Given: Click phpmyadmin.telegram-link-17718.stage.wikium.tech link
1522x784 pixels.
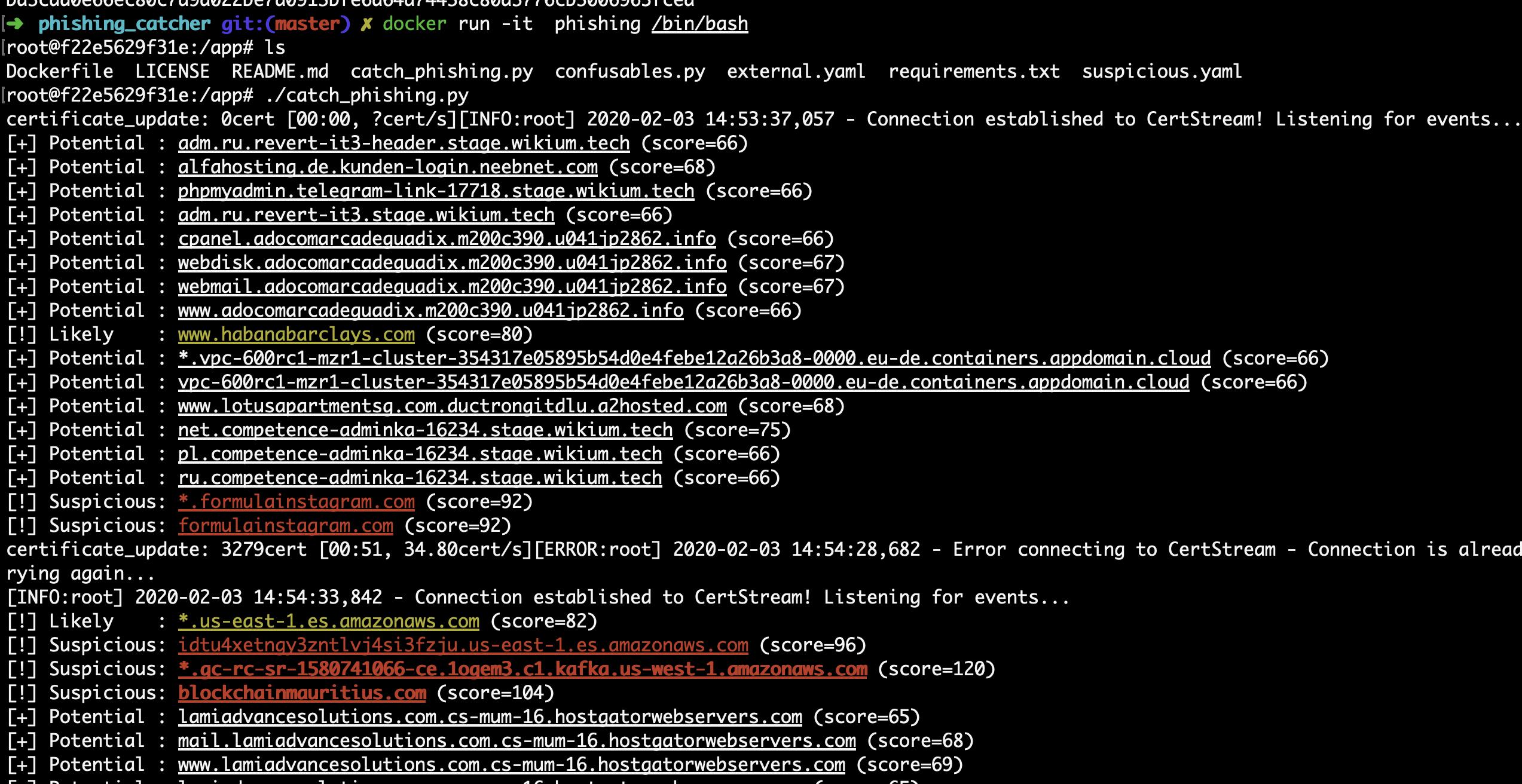Looking at the screenshot, I should pyautogui.click(x=436, y=191).
